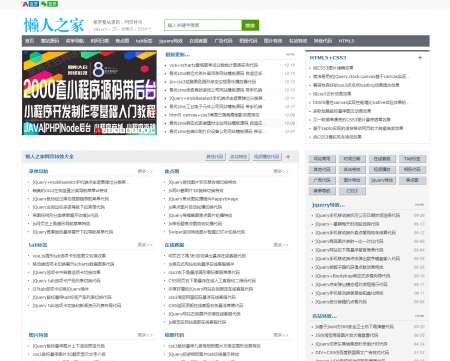Image resolution: width=450 pixels, height=361 pixels.
Task: Click the green WeChat icon in the top bar
Action: point(49,4)
